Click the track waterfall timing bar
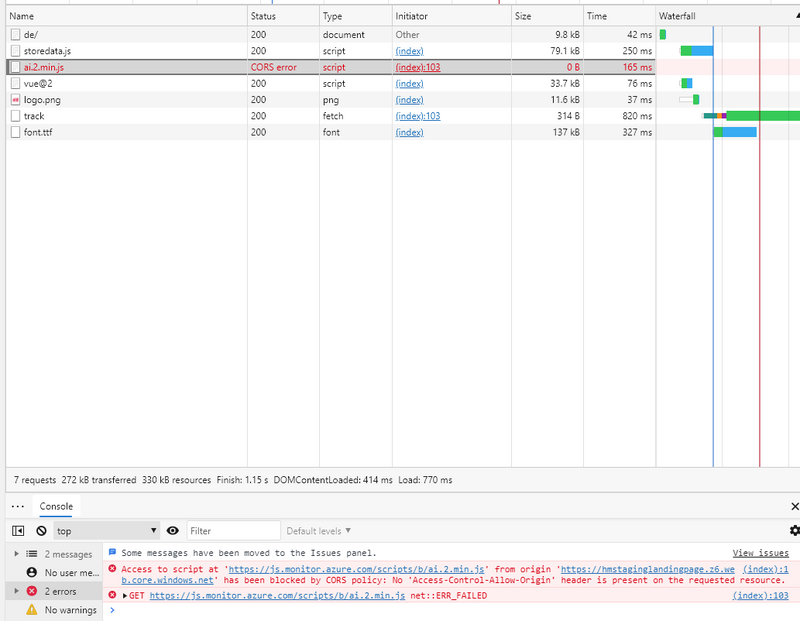 [x=752, y=116]
